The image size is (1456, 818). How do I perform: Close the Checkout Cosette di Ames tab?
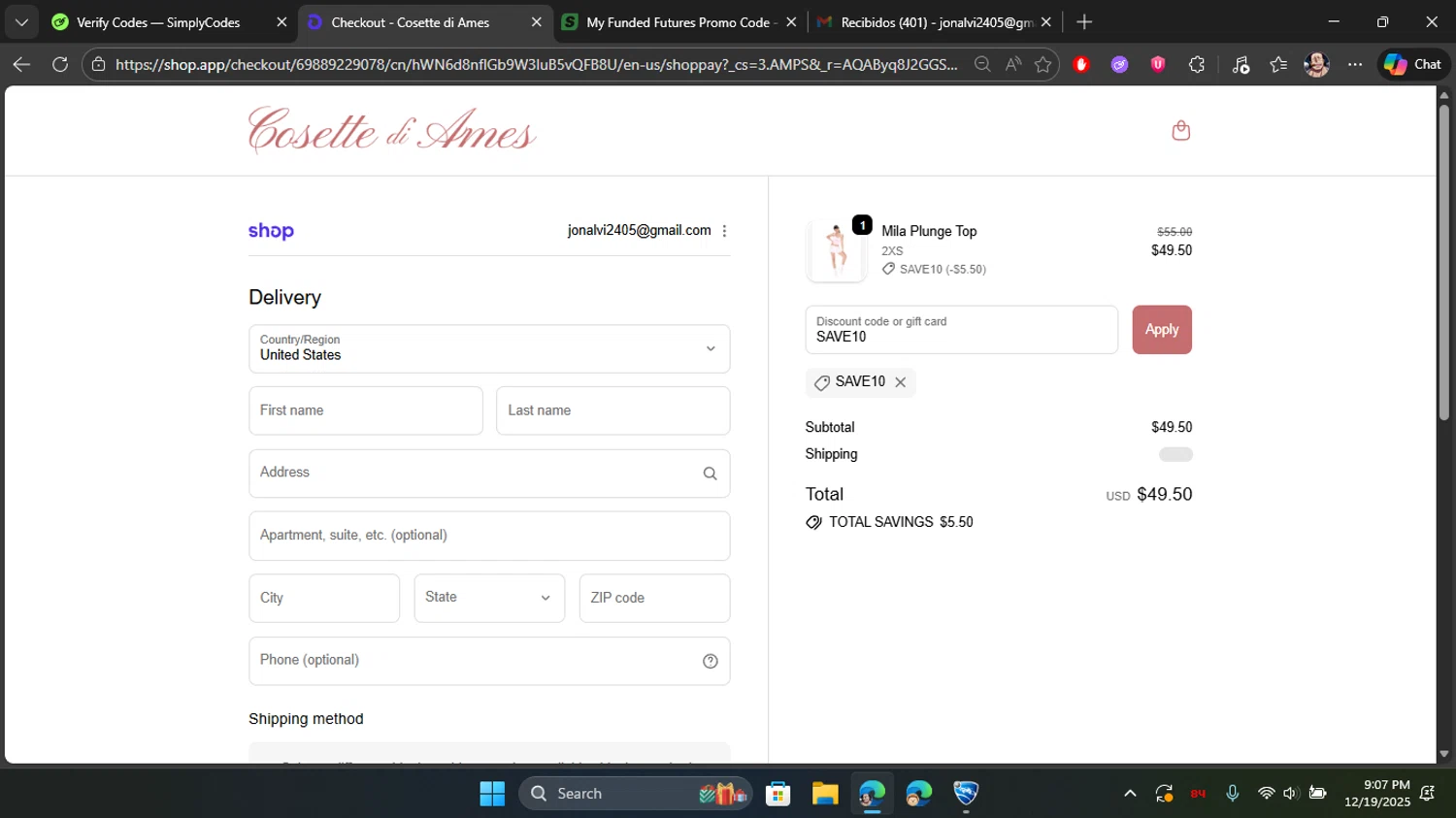click(x=536, y=21)
